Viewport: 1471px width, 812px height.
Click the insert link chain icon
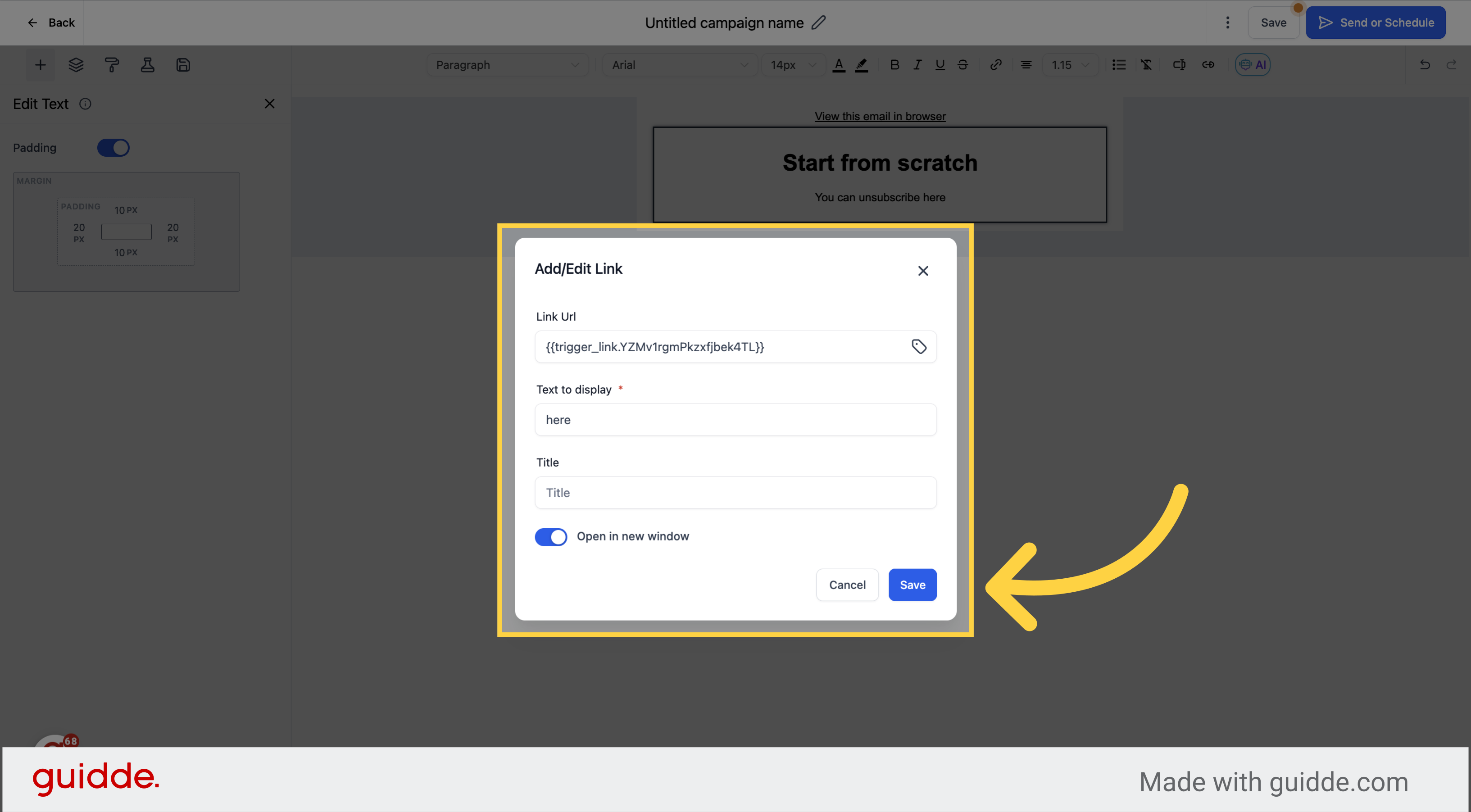pyautogui.click(x=996, y=65)
